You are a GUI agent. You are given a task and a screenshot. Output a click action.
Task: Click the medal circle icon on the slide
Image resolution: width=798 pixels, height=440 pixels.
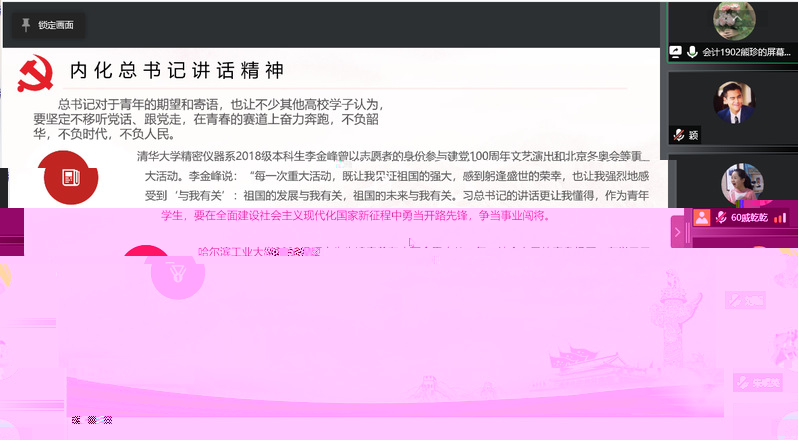point(178,273)
